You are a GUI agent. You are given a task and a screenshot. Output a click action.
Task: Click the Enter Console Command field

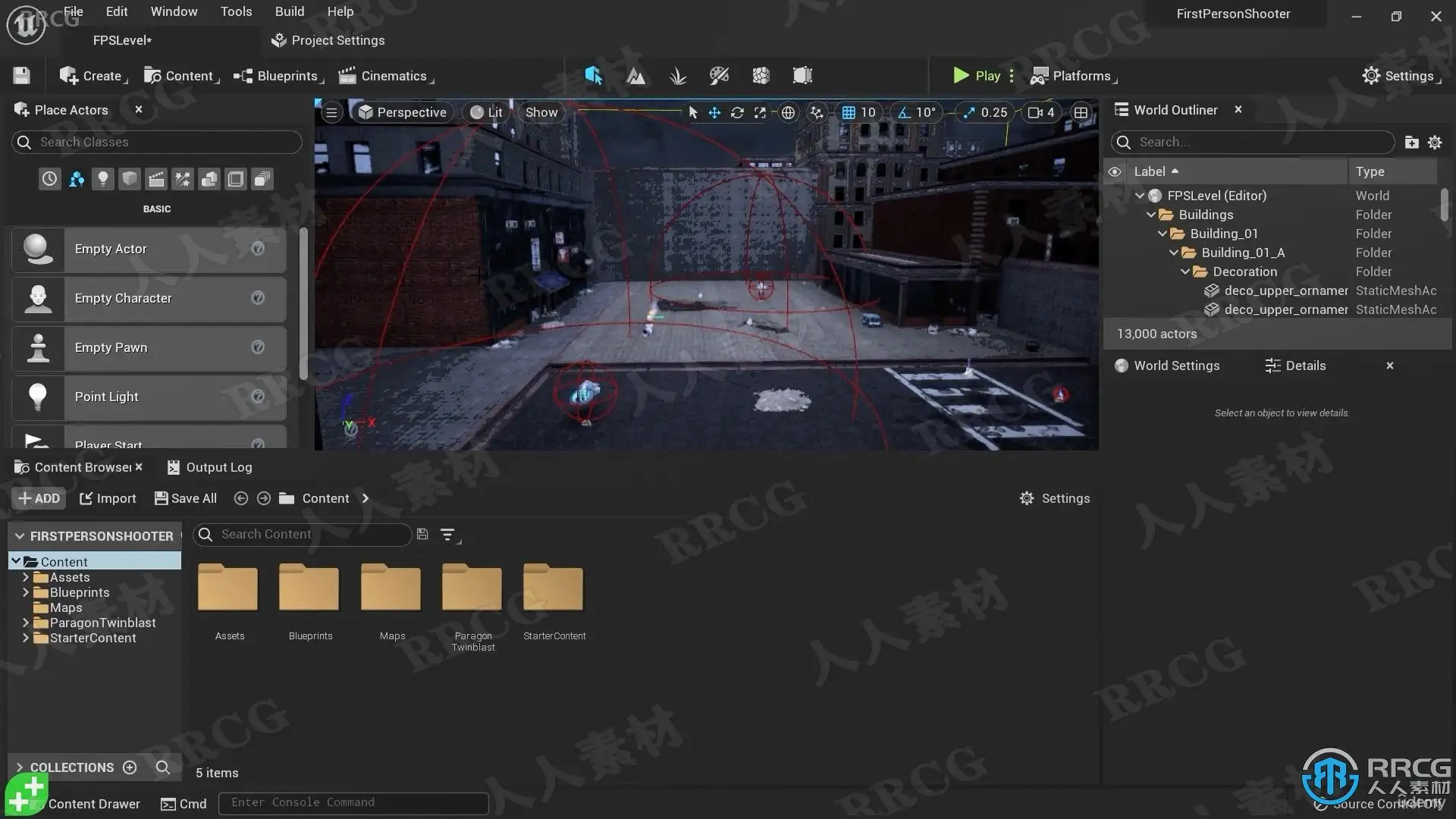[353, 802]
